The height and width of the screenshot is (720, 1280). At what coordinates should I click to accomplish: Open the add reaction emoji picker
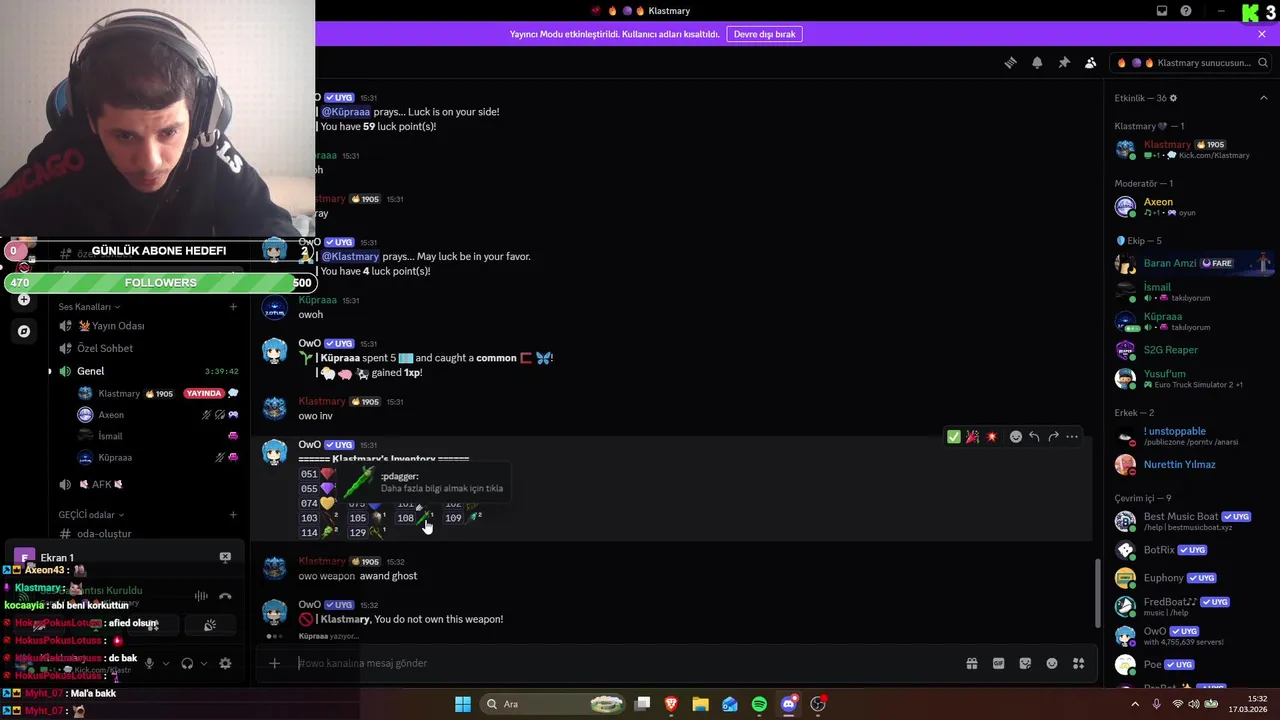point(1016,436)
